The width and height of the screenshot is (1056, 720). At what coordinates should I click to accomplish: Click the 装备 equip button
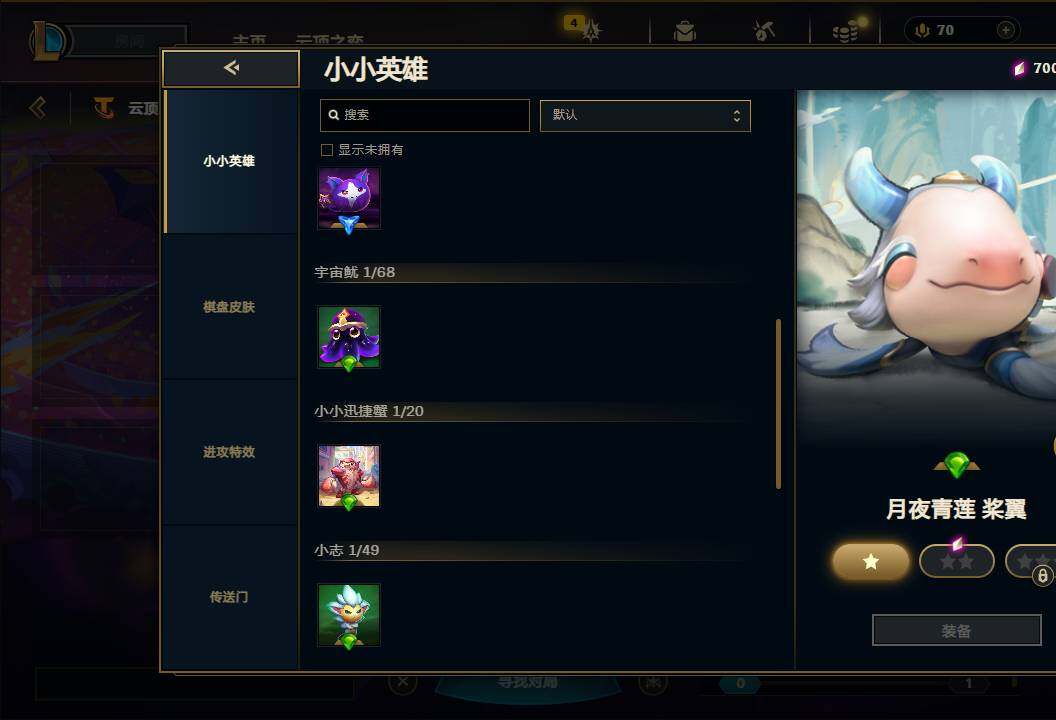click(956, 630)
